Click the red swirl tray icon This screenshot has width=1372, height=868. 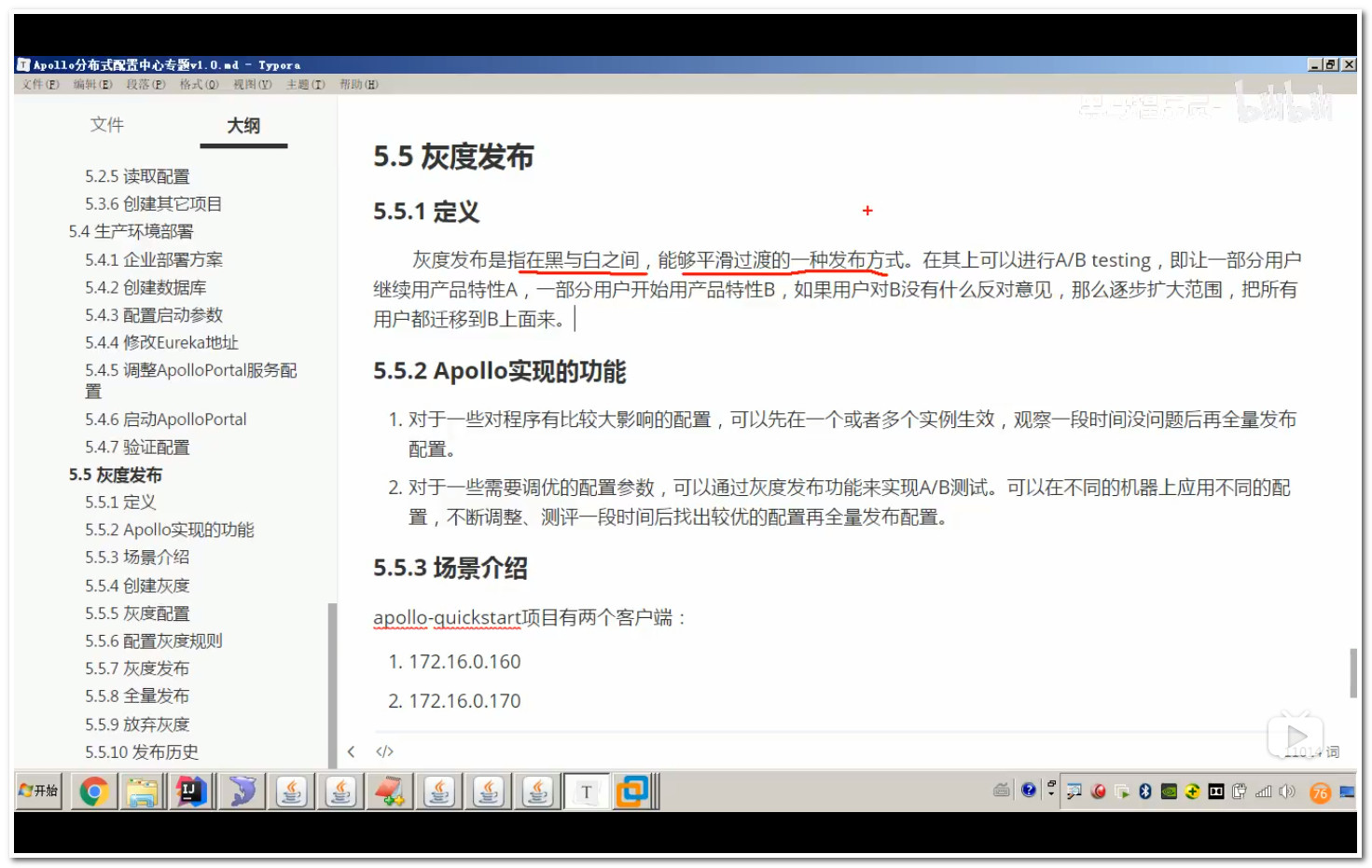[x=1099, y=792]
